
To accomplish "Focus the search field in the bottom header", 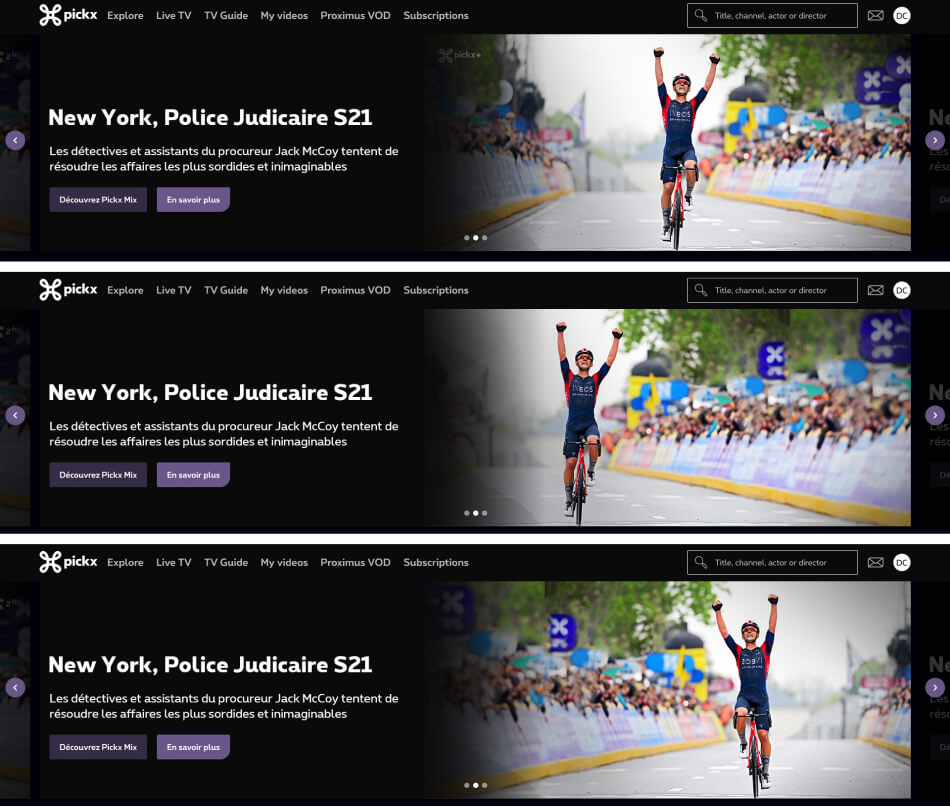I will click(x=780, y=563).
